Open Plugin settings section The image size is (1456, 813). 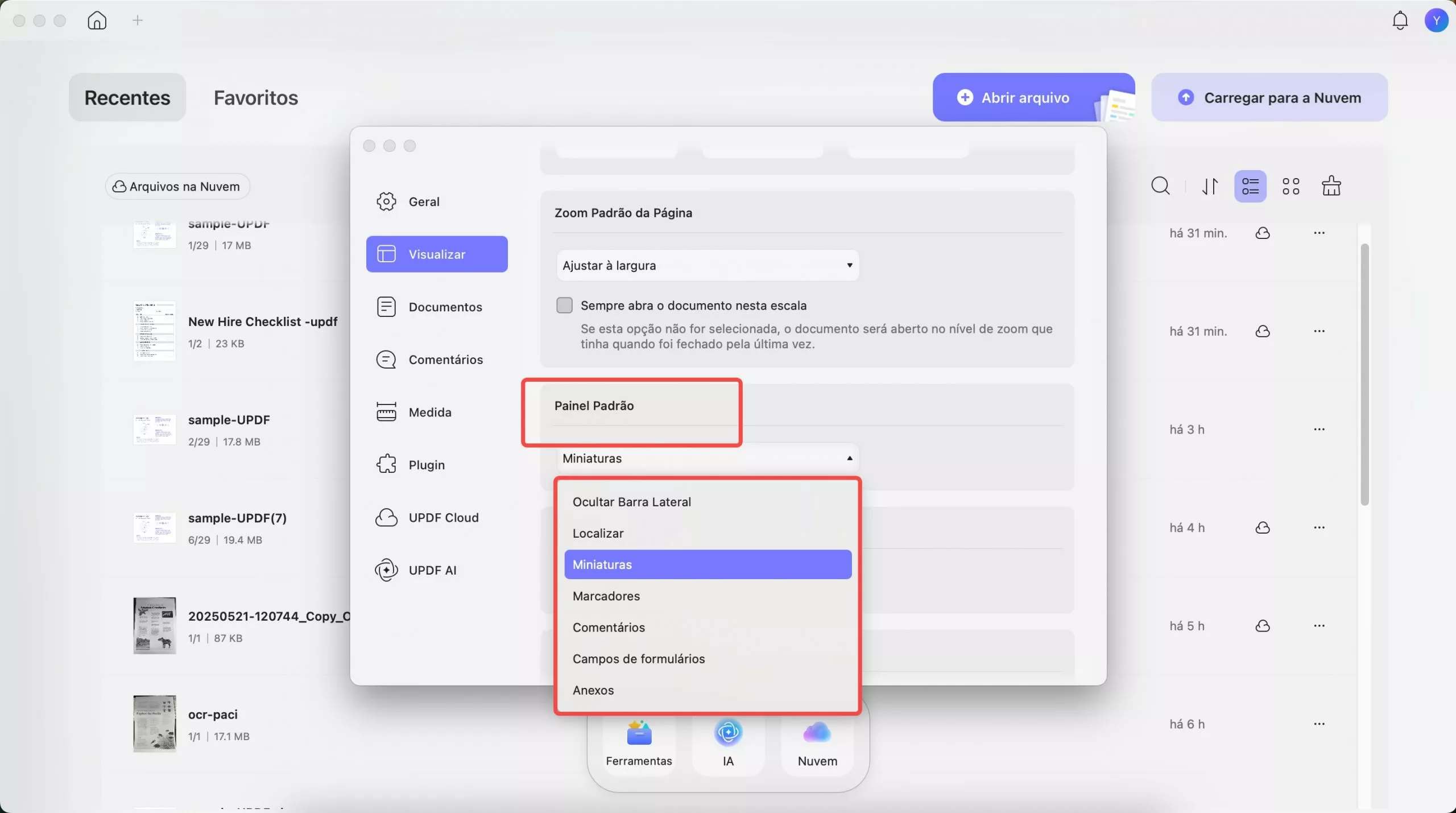pos(437,465)
